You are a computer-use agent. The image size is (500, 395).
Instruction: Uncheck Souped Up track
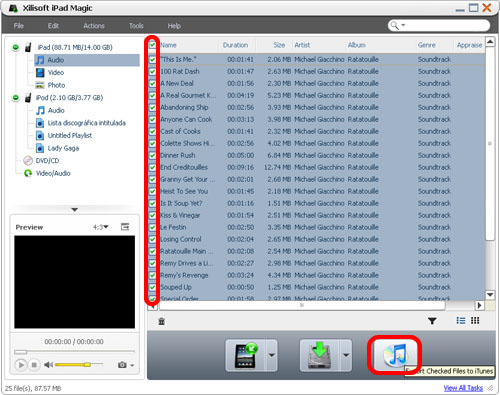pyautogui.click(x=152, y=287)
